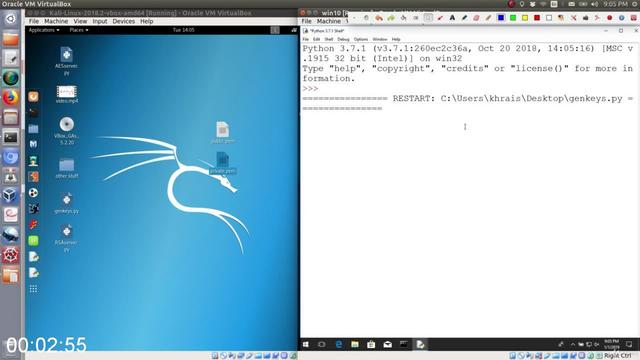Pick the yellow color swatch
640x360 pixels.
[525, 18]
